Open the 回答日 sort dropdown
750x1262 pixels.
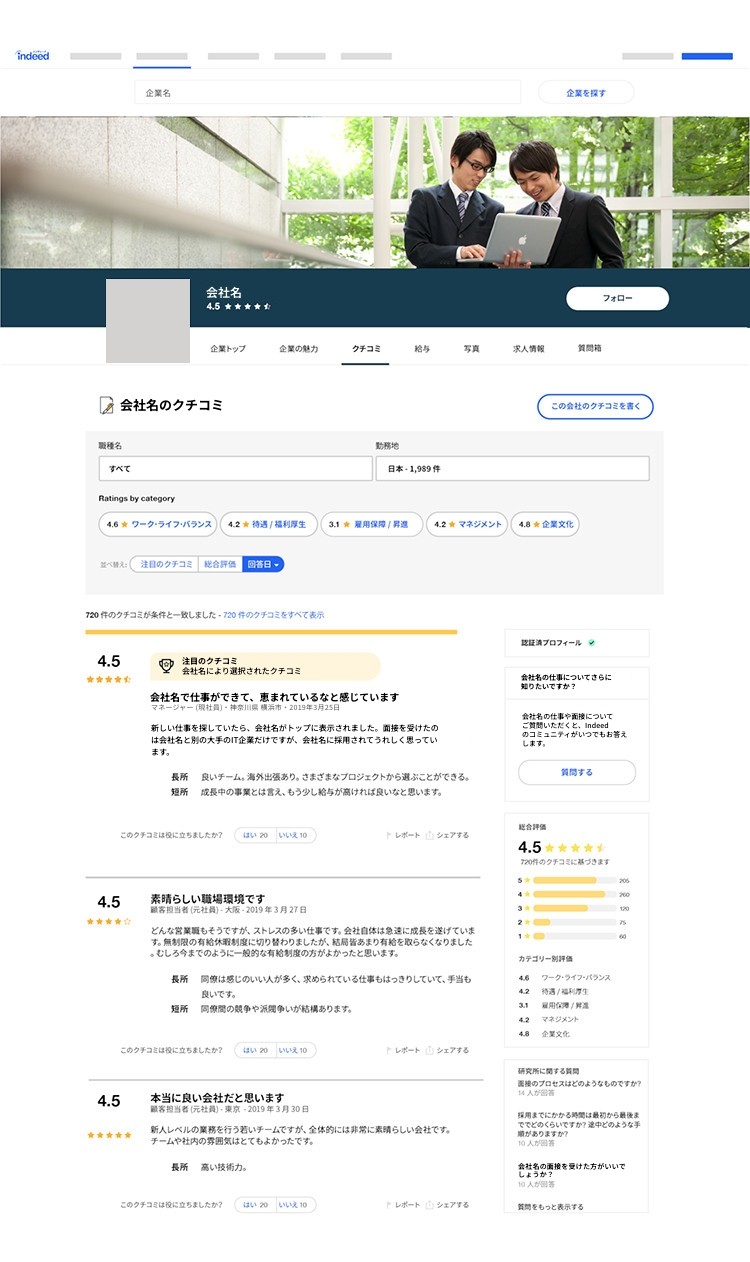click(x=264, y=564)
